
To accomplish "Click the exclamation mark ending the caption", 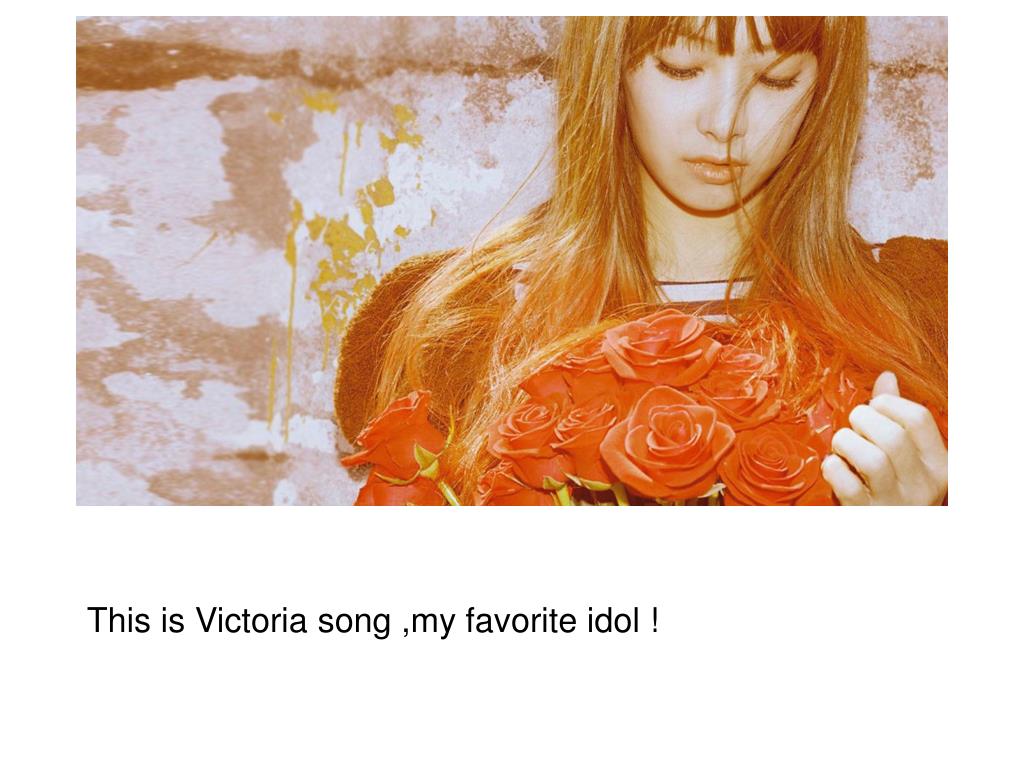I will click(x=654, y=620).
